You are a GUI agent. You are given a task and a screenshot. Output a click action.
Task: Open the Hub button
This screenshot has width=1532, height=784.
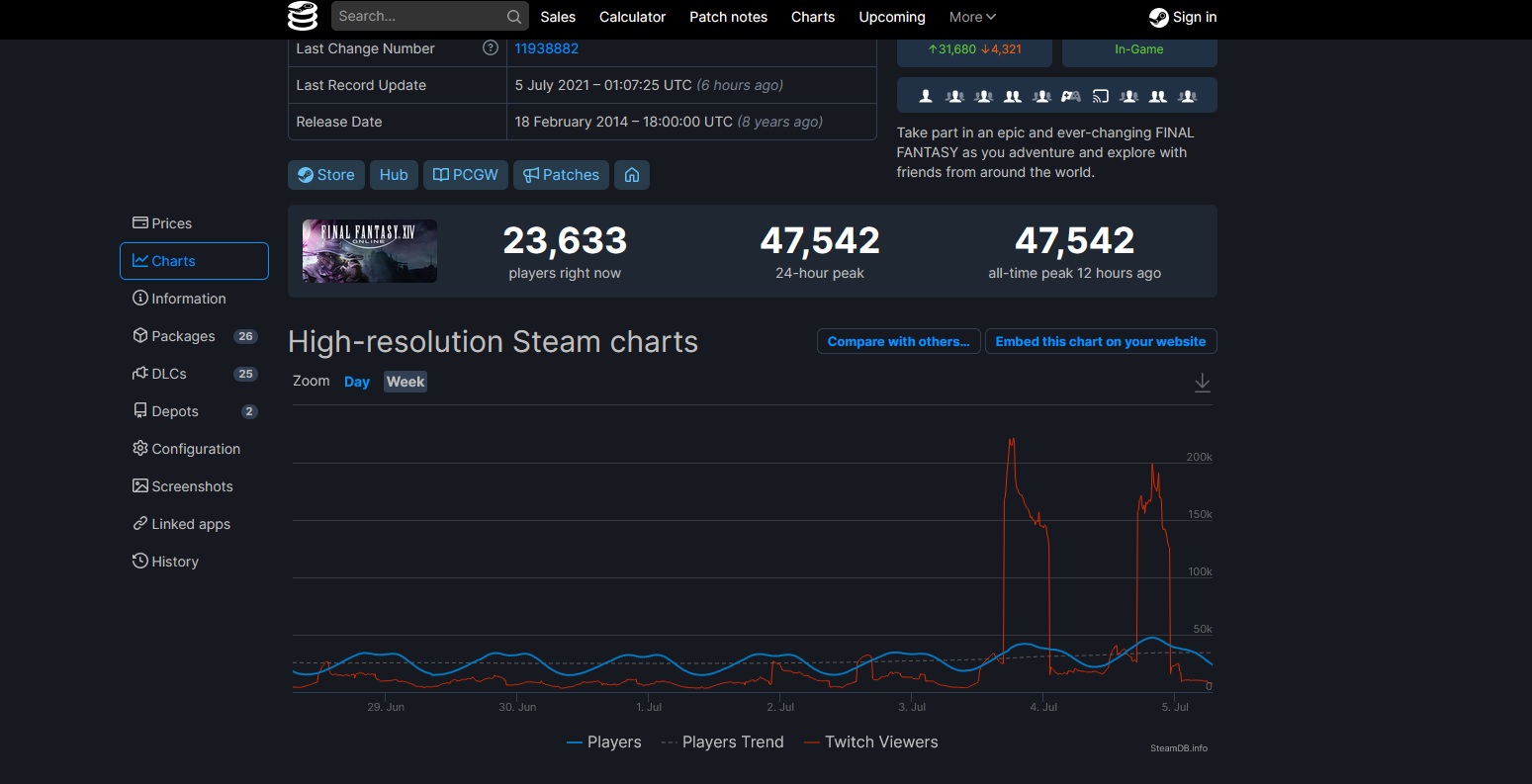394,175
